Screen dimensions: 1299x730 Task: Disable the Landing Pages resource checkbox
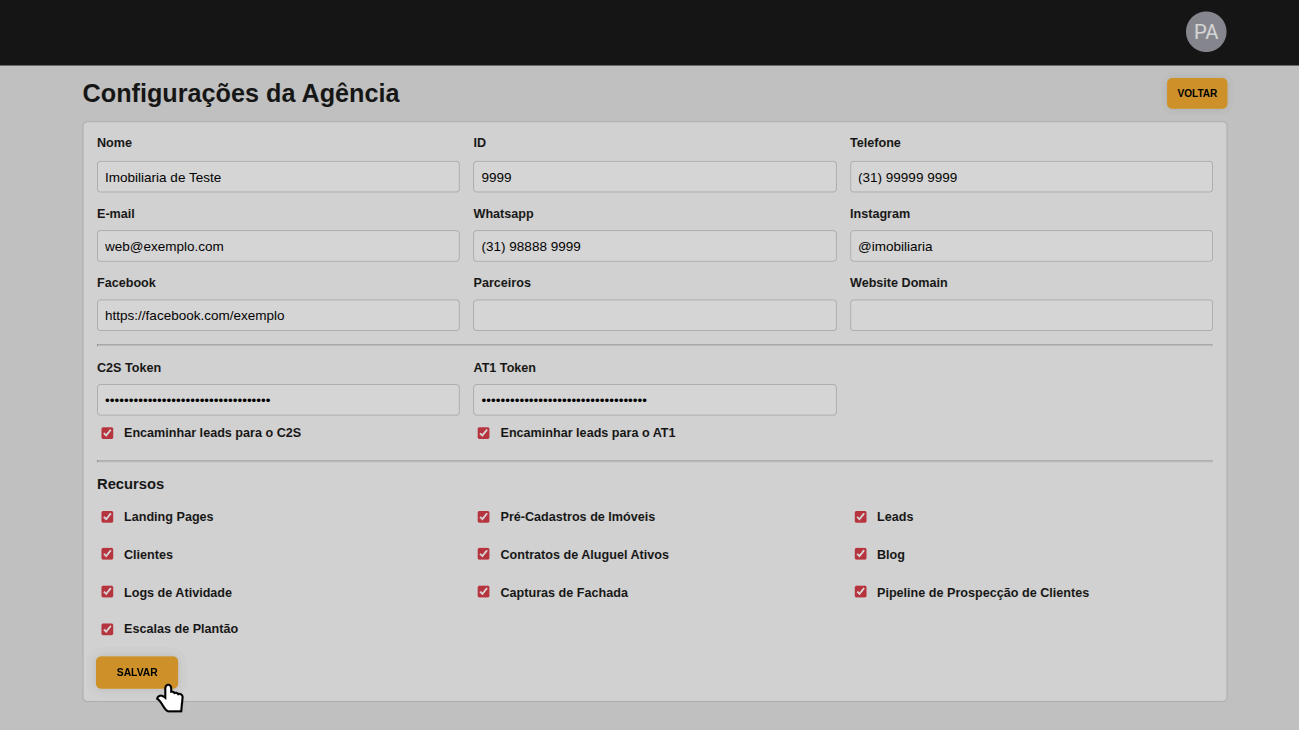coord(107,517)
